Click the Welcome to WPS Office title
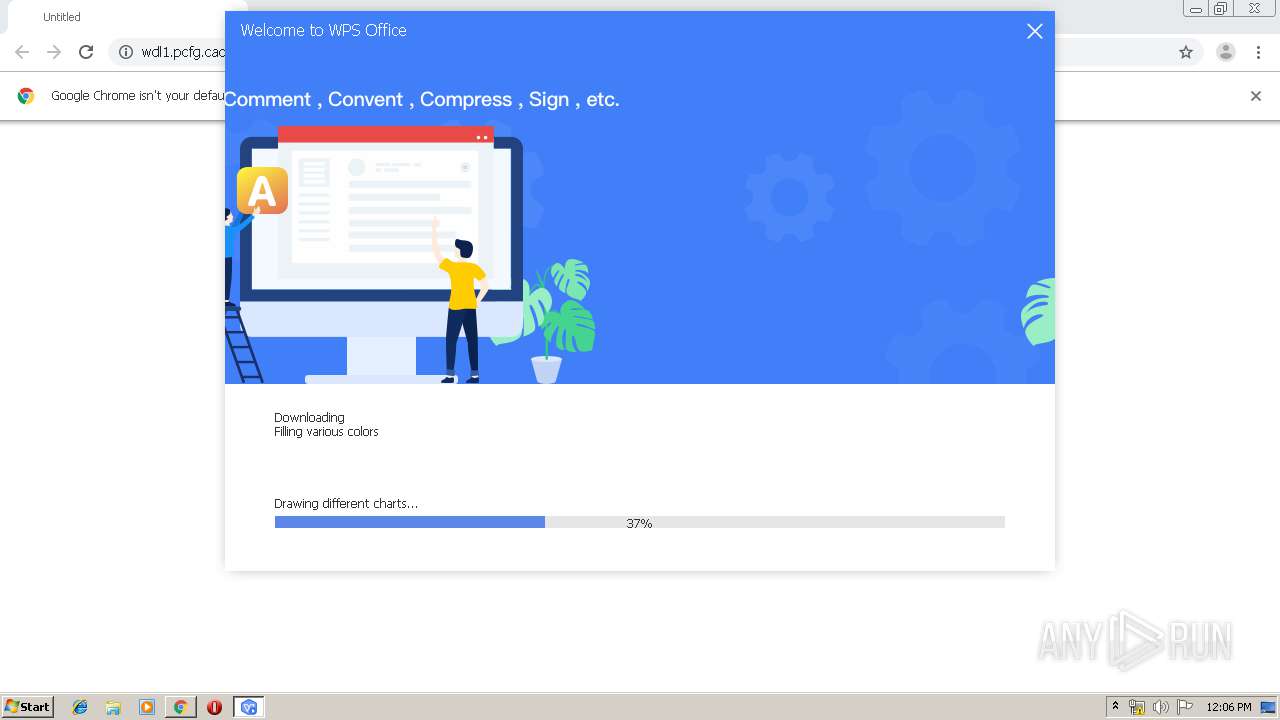The image size is (1280, 720). point(323,30)
